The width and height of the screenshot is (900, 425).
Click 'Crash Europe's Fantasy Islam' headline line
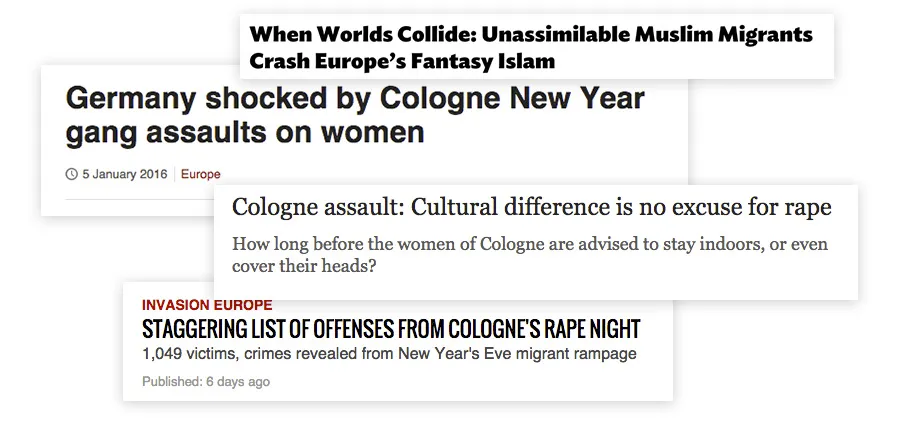[402, 60]
